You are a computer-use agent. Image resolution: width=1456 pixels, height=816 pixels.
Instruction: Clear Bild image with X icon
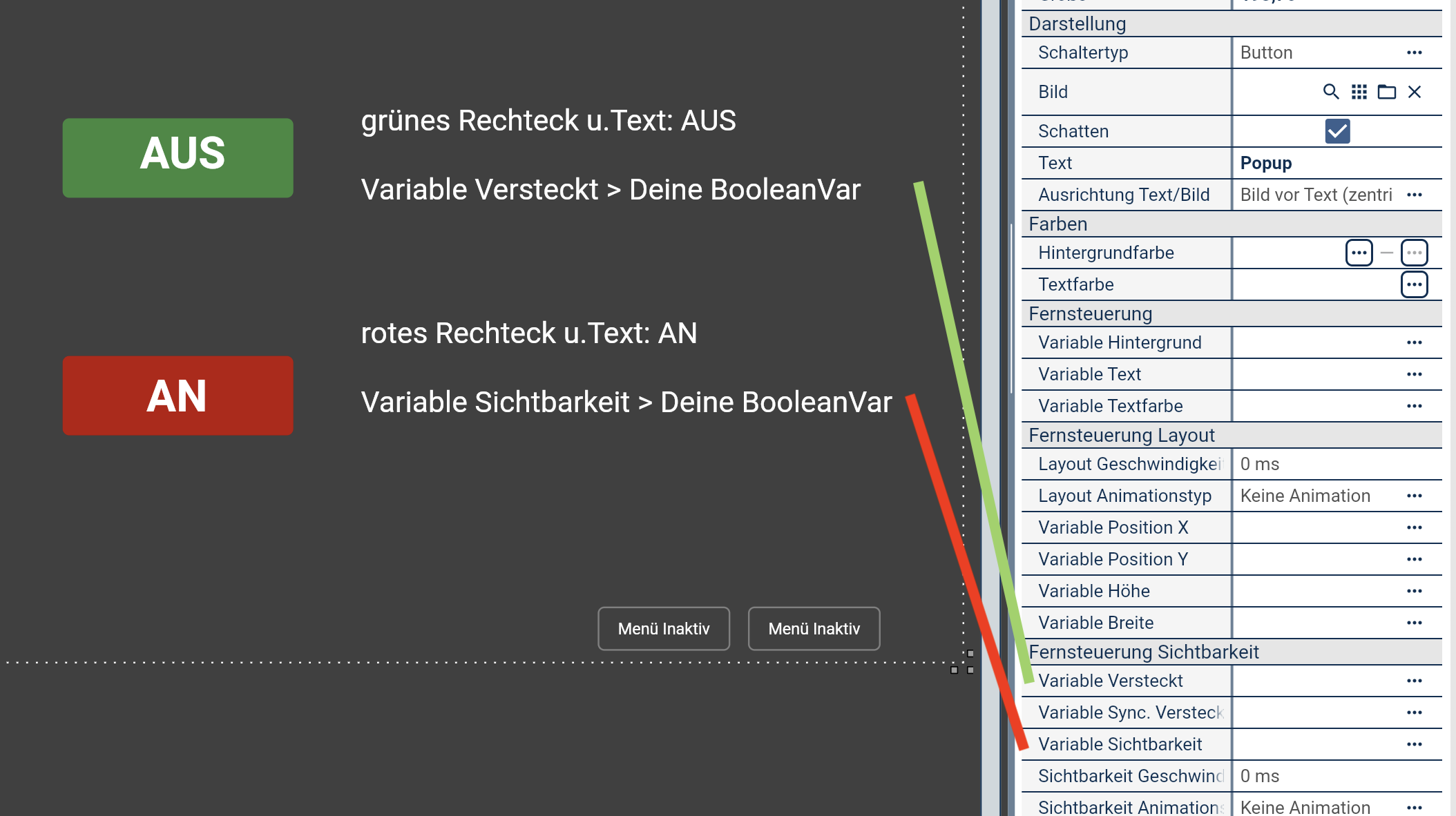(x=1414, y=92)
